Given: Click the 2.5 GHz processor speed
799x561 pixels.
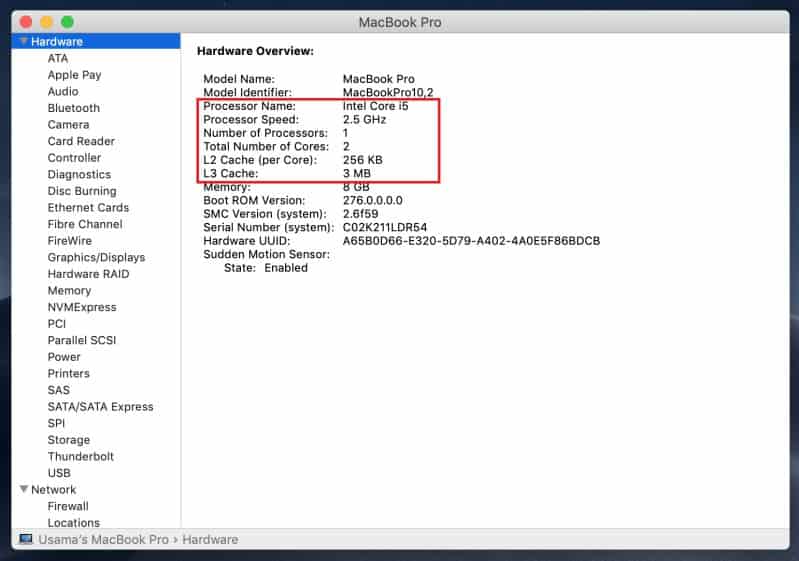Looking at the screenshot, I should 364,119.
